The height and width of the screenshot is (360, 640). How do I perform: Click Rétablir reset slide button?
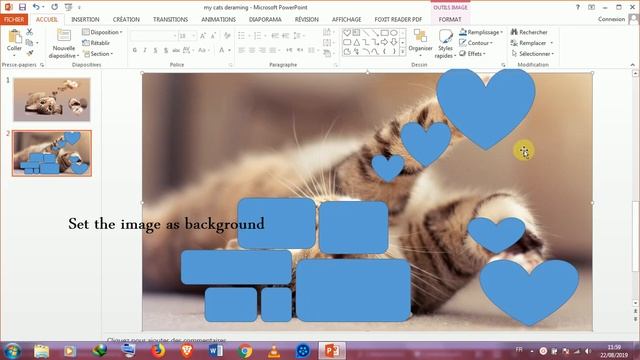tap(96, 42)
